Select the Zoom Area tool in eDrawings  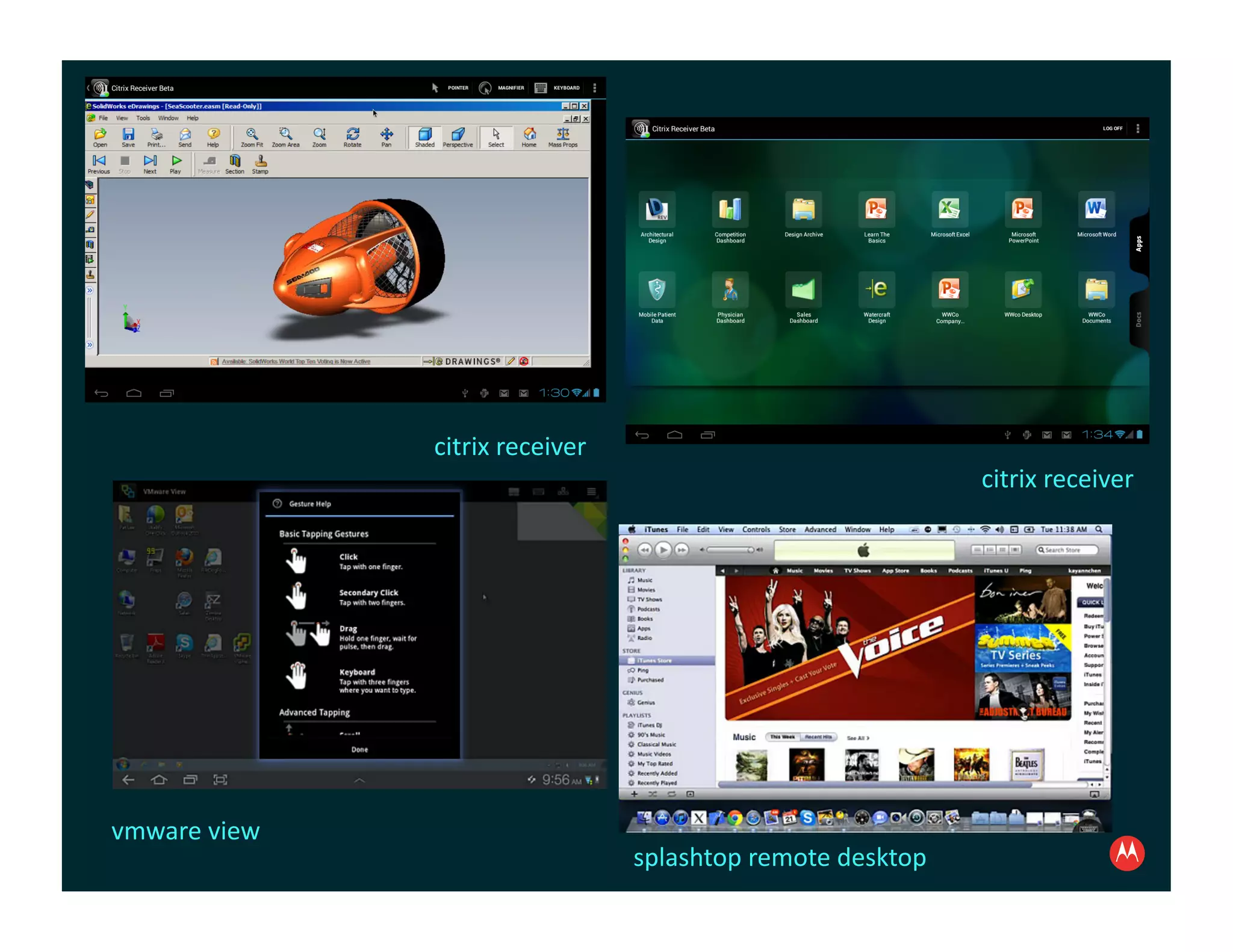(x=285, y=137)
